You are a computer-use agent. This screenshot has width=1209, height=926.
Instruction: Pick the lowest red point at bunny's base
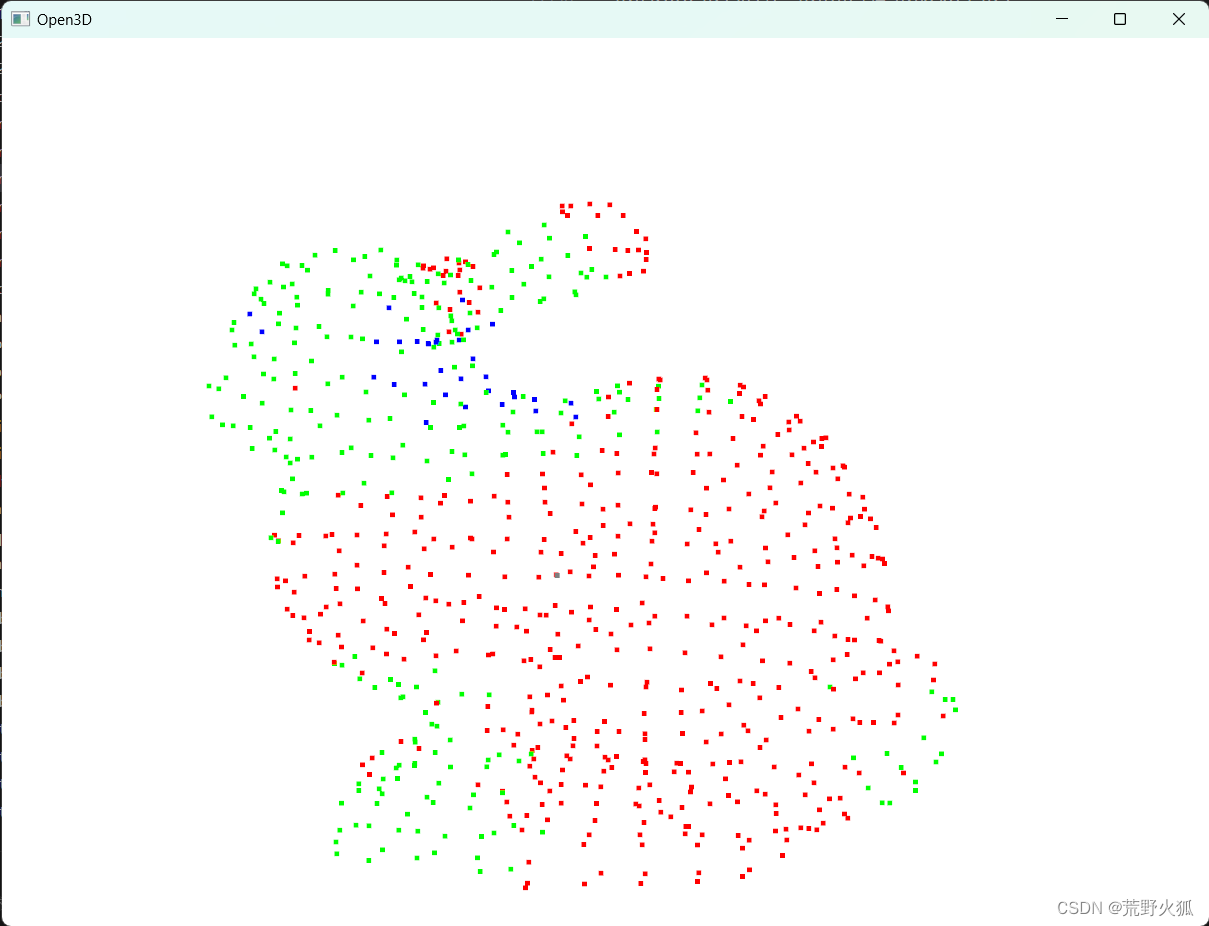pyautogui.click(x=525, y=887)
